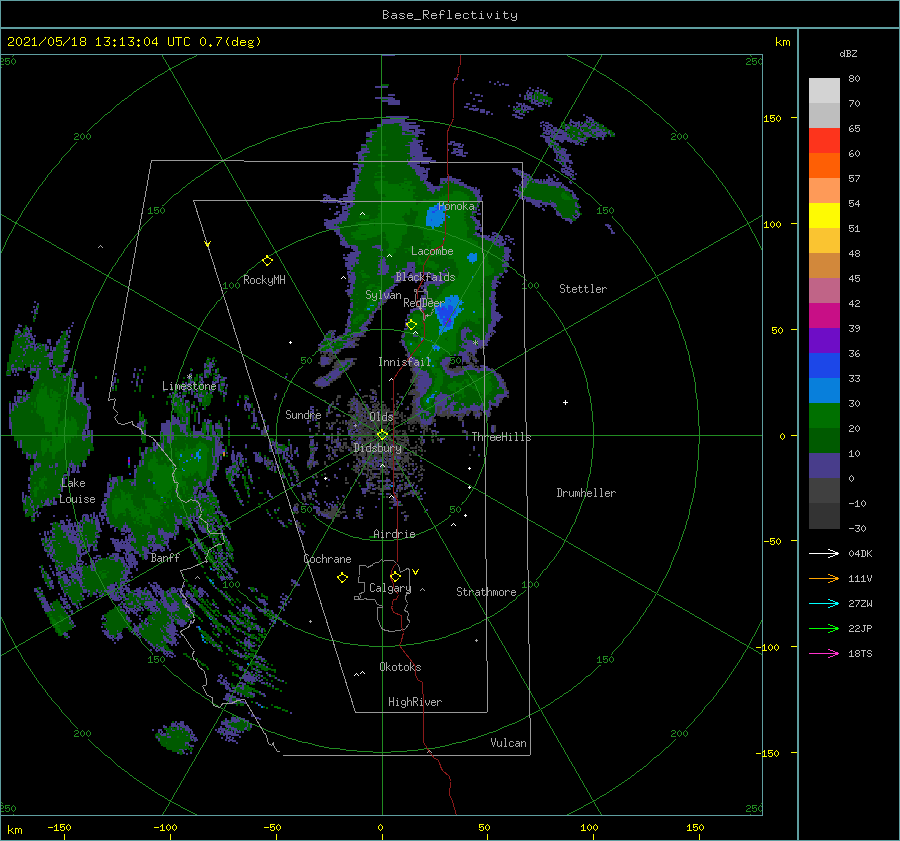Screen dimensions: 900x841
Task: Click the Banff label
Action: coord(165,557)
